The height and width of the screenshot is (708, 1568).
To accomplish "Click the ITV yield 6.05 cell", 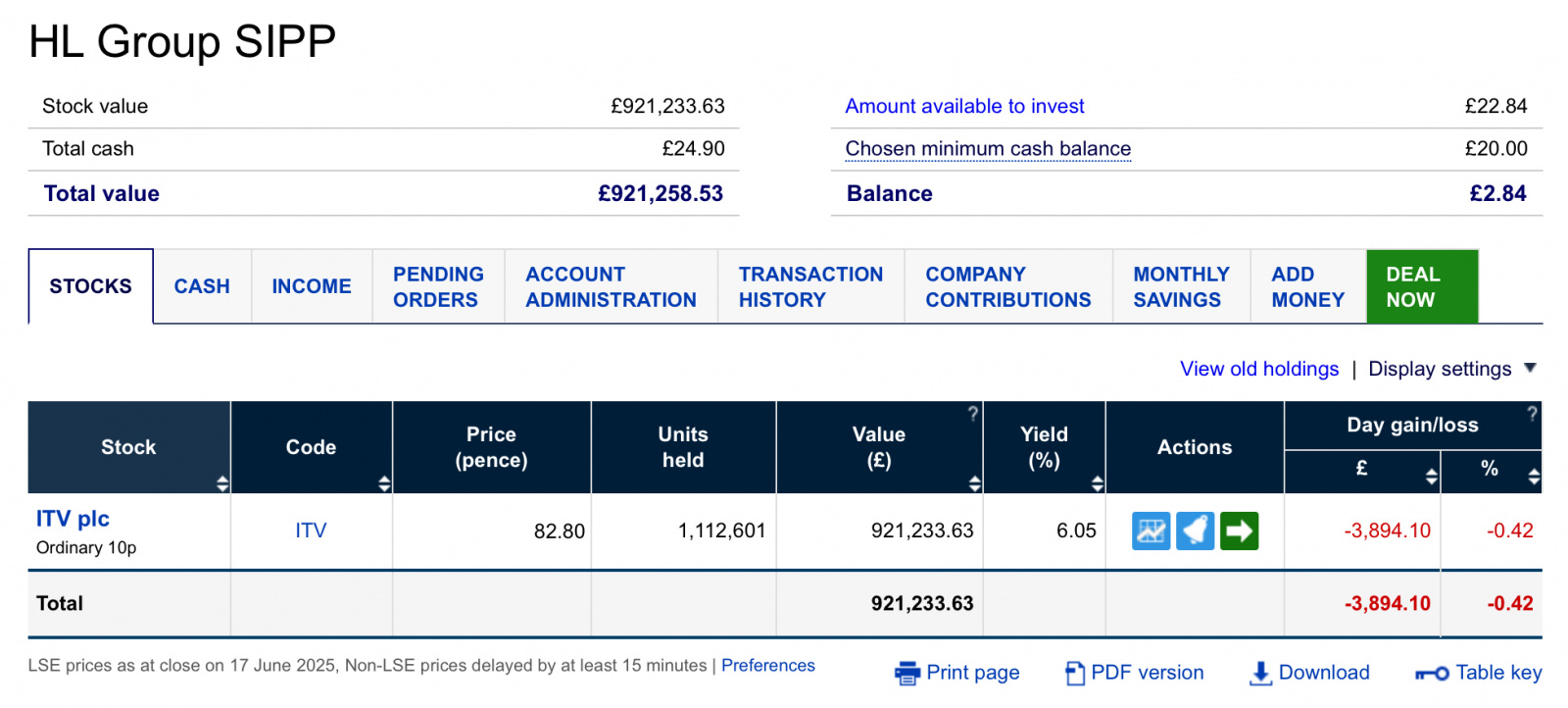I will click(x=1045, y=531).
